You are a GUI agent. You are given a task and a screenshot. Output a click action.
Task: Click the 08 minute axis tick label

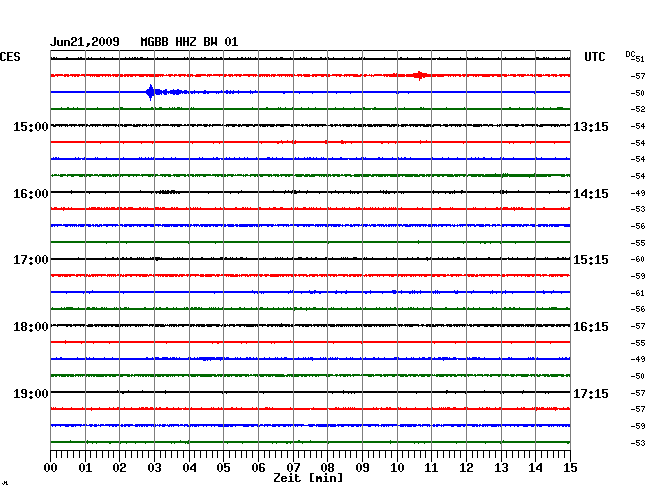coord(327,467)
